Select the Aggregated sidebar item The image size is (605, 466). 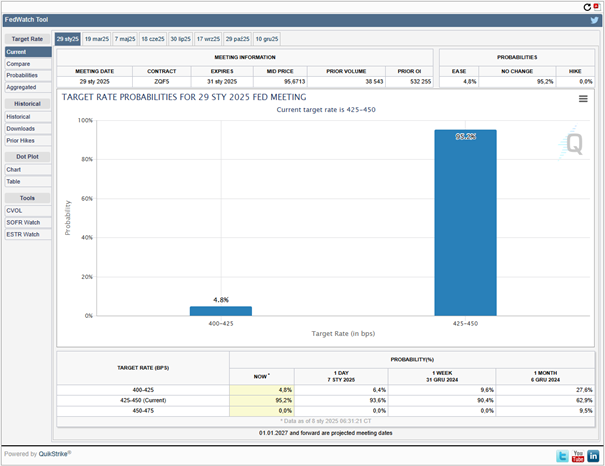click(21, 87)
